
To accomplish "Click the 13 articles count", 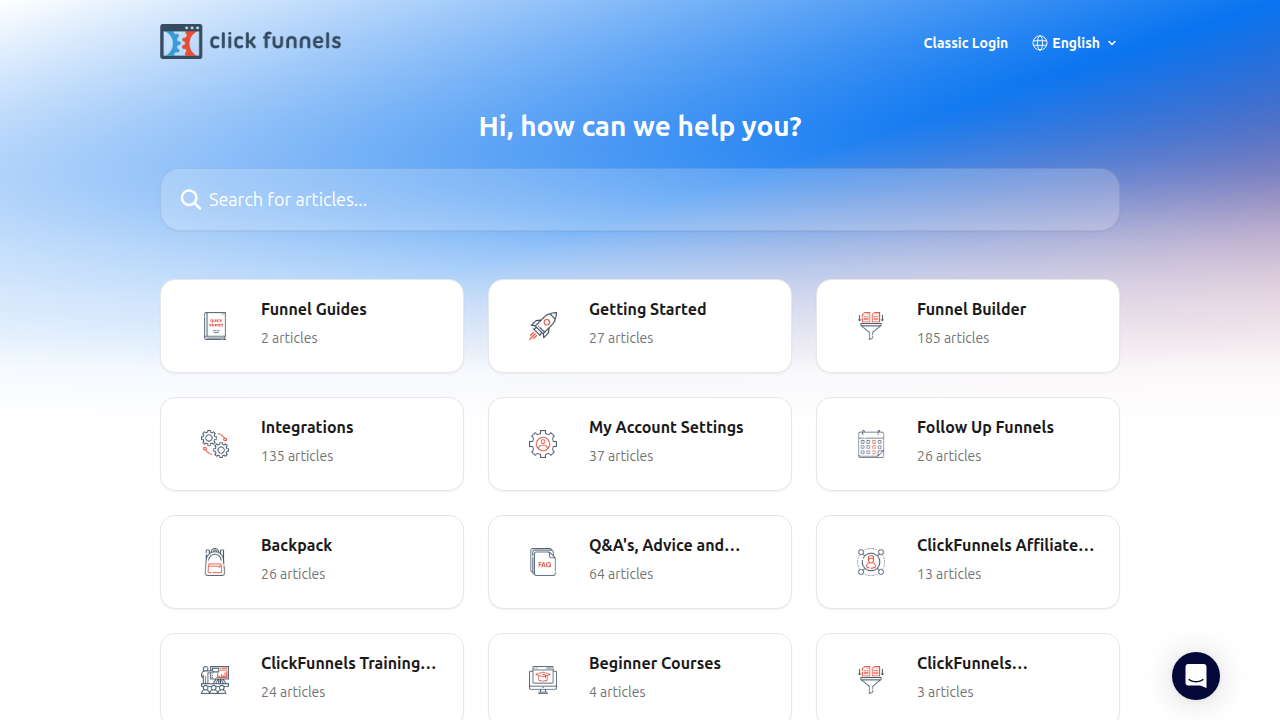I will (x=949, y=574).
